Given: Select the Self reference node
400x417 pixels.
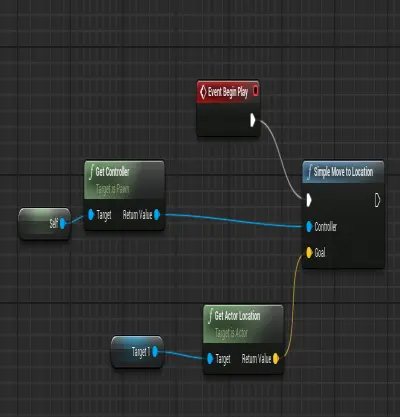Looking at the screenshot, I should pyautogui.click(x=44, y=224).
